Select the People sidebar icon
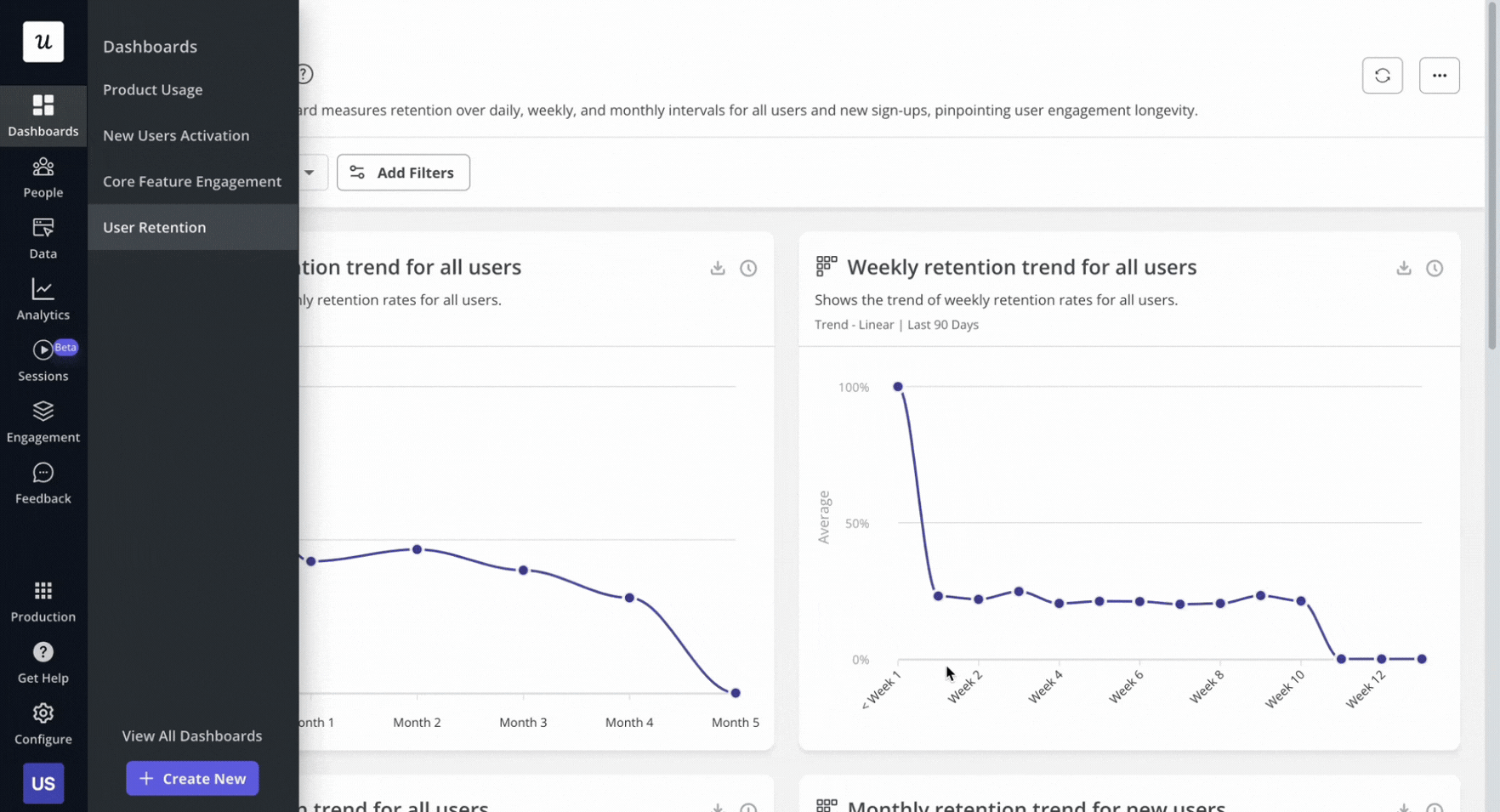 point(43,178)
